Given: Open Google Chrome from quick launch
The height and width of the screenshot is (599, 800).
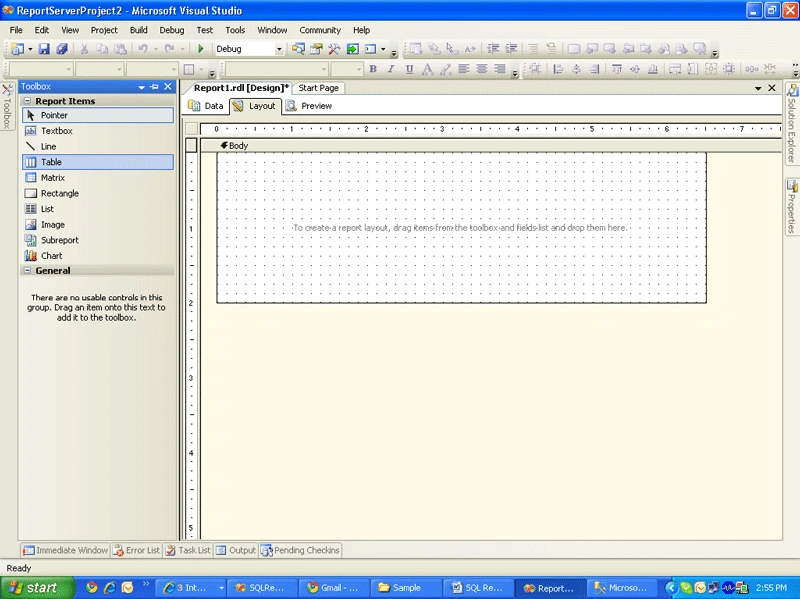Looking at the screenshot, I should point(92,588).
